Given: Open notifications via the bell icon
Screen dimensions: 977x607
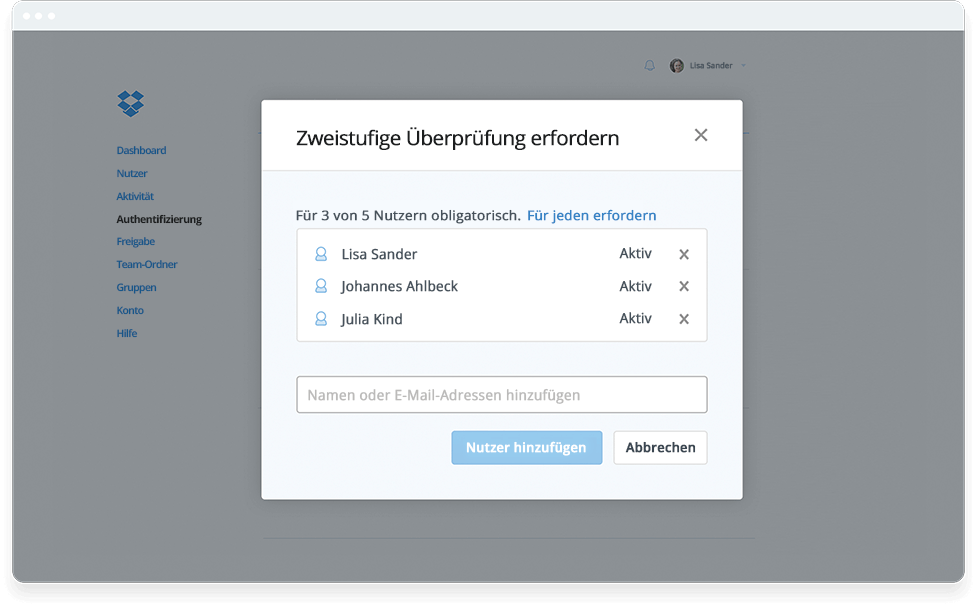Looking at the screenshot, I should [649, 65].
